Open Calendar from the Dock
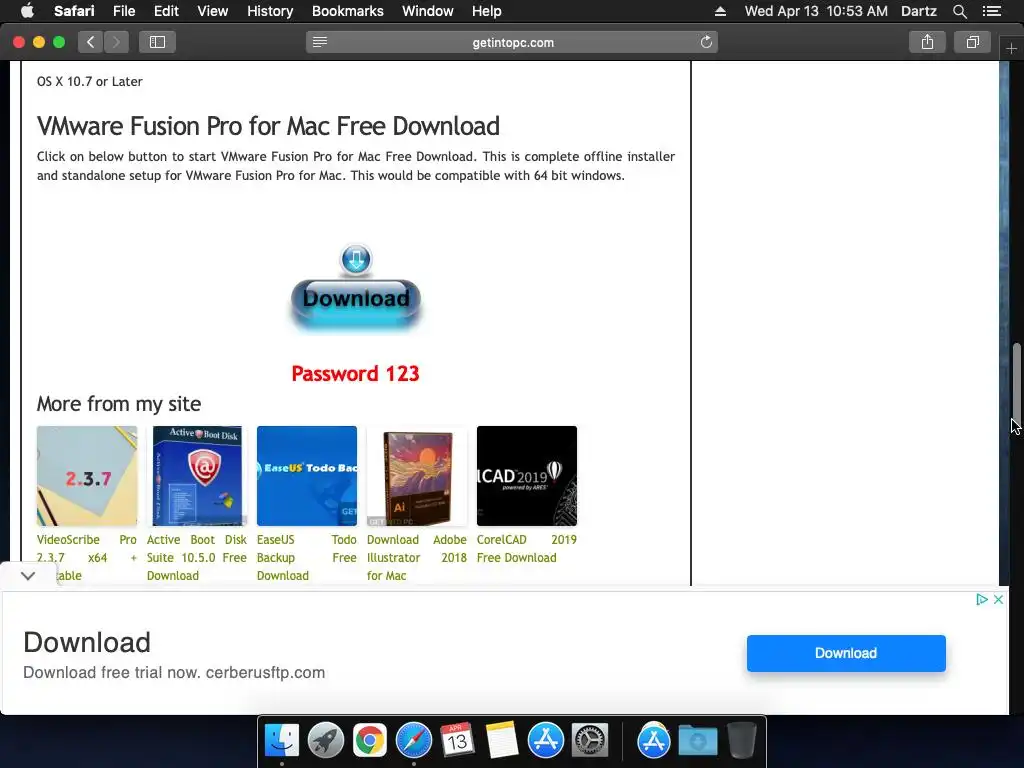Image resolution: width=1024 pixels, height=768 pixels. (x=457, y=741)
